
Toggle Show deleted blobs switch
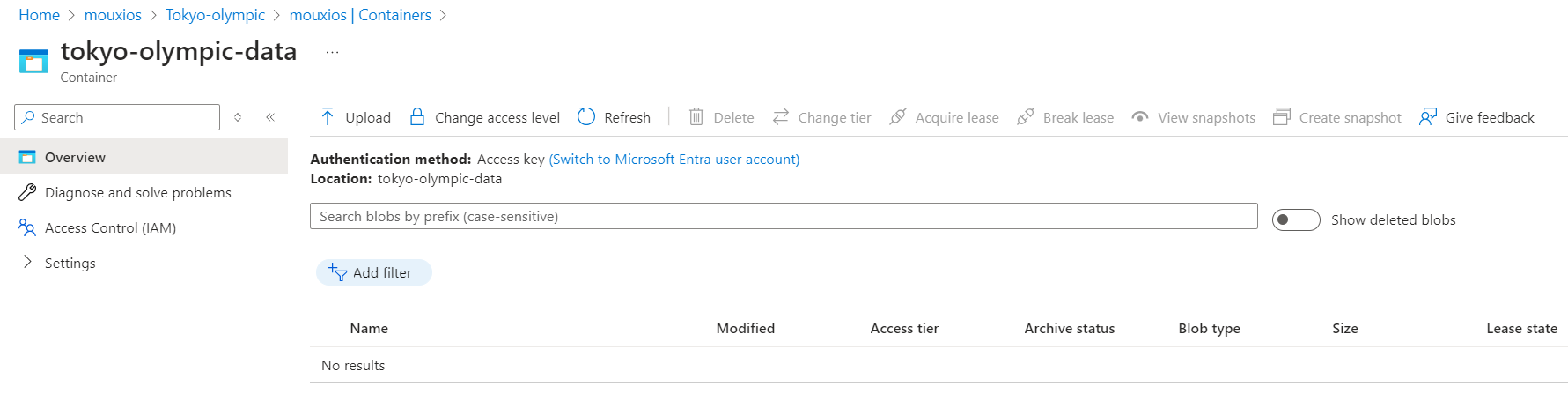[x=1296, y=219]
